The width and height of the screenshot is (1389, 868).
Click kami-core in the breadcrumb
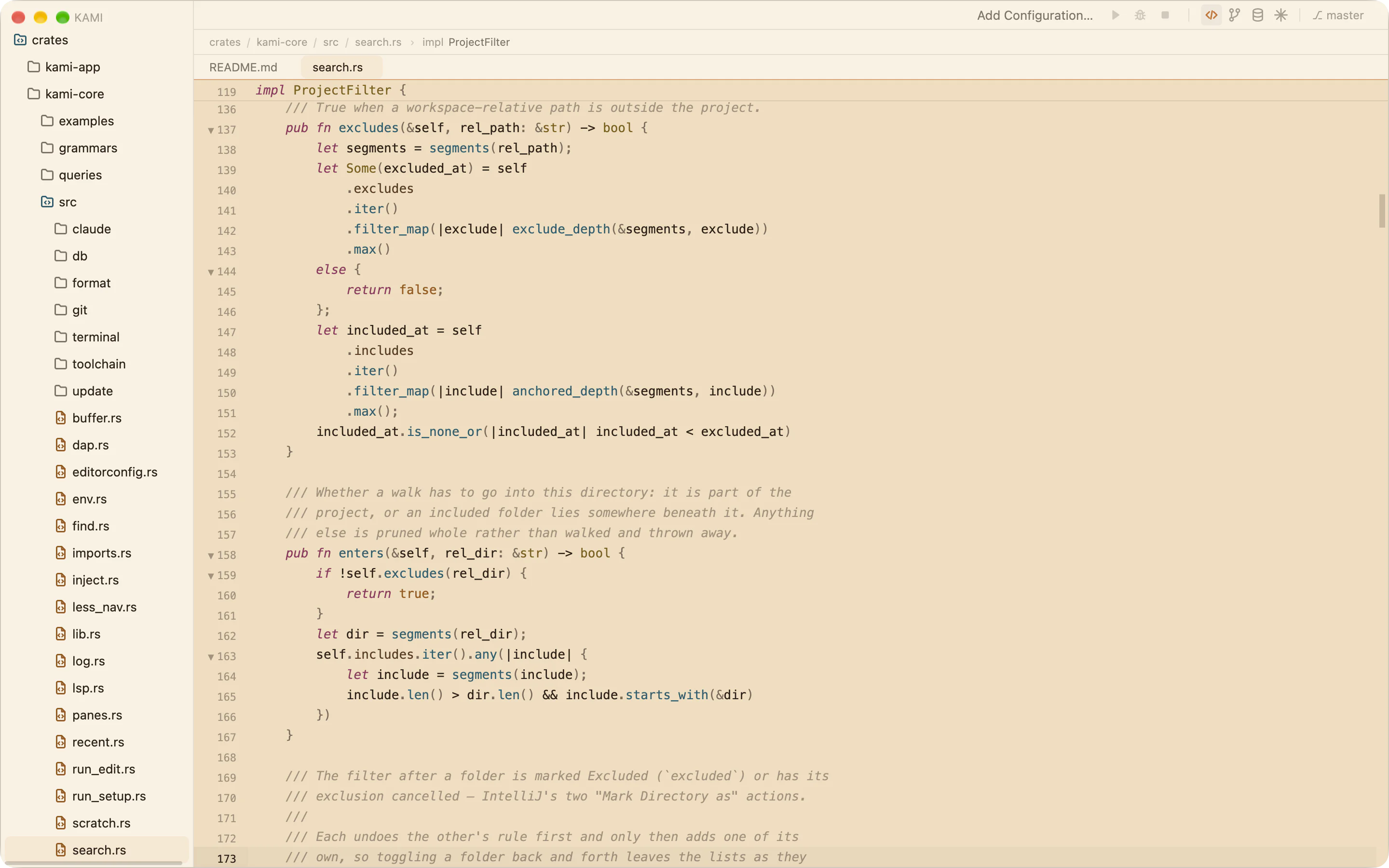click(x=282, y=42)
